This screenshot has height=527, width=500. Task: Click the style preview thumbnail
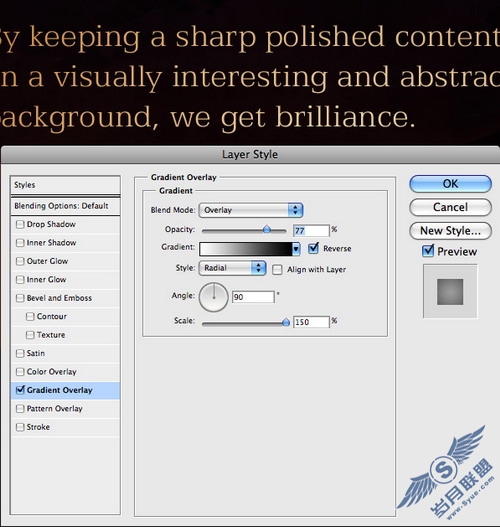pyautogui.click(x=450, y=291)
